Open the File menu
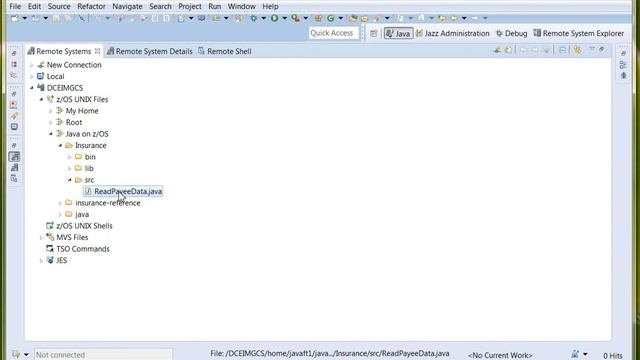 [15, 7]
